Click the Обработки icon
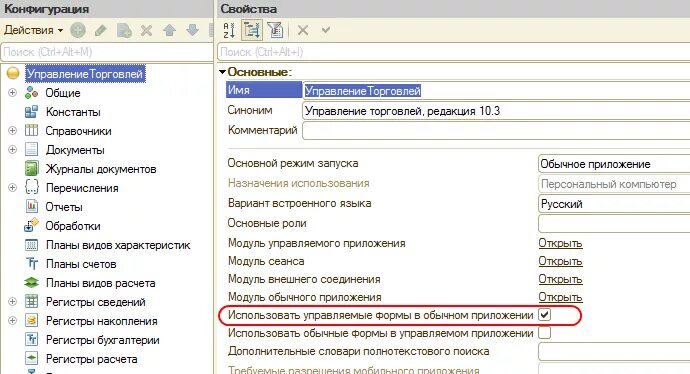The image size is (690, 374). (x=31, y=225)
